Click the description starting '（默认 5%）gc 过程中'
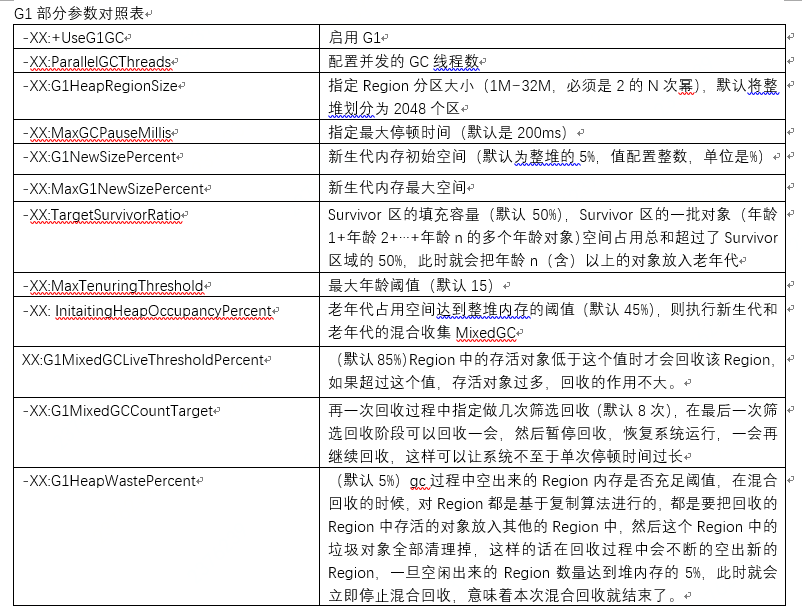Image resolution: width=802 pixels, height=608 pixels. click(x=553, y=538)
